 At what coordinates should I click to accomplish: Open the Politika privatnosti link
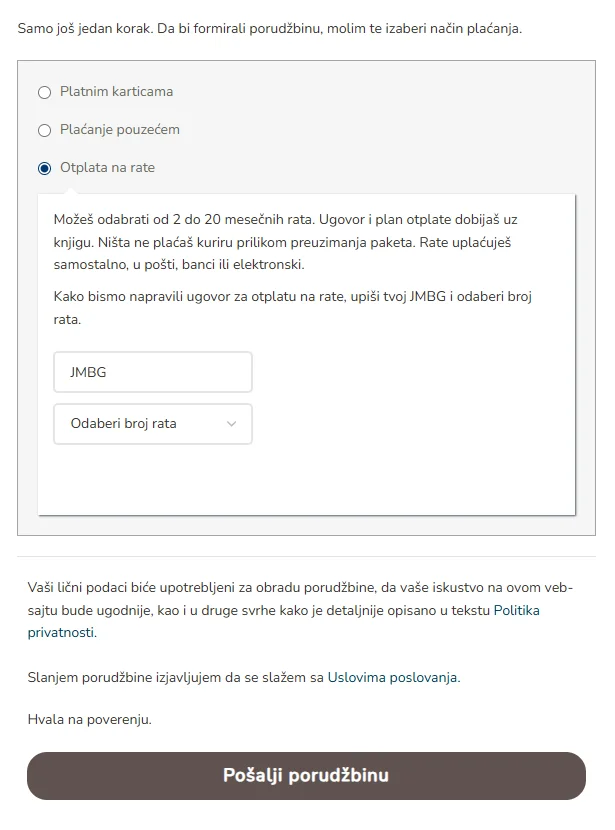pos(516,610)
